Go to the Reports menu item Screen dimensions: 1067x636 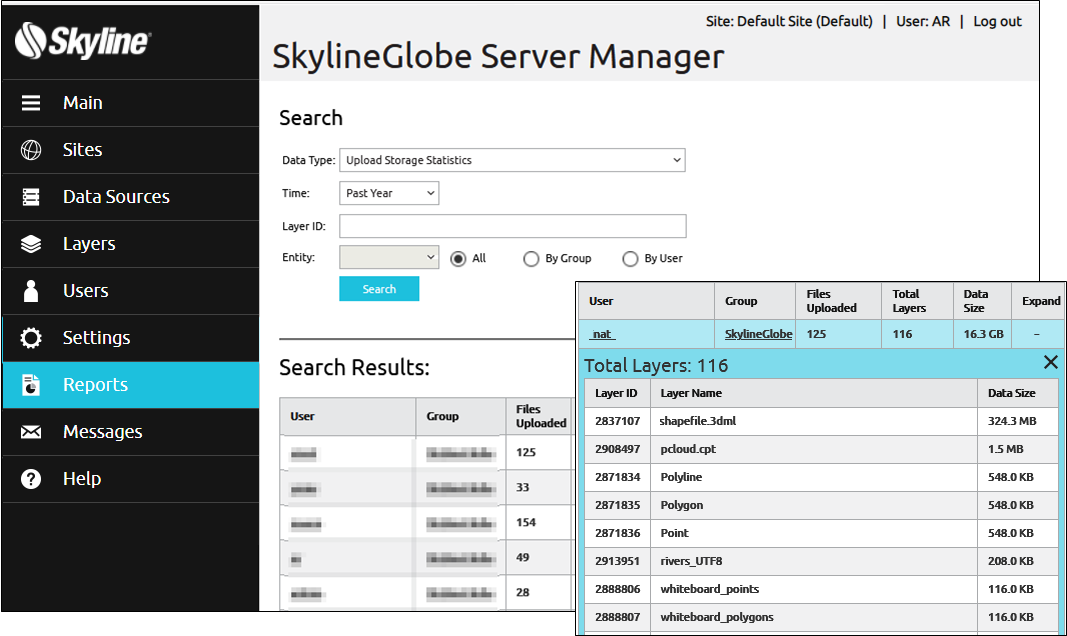click(131, 385)
